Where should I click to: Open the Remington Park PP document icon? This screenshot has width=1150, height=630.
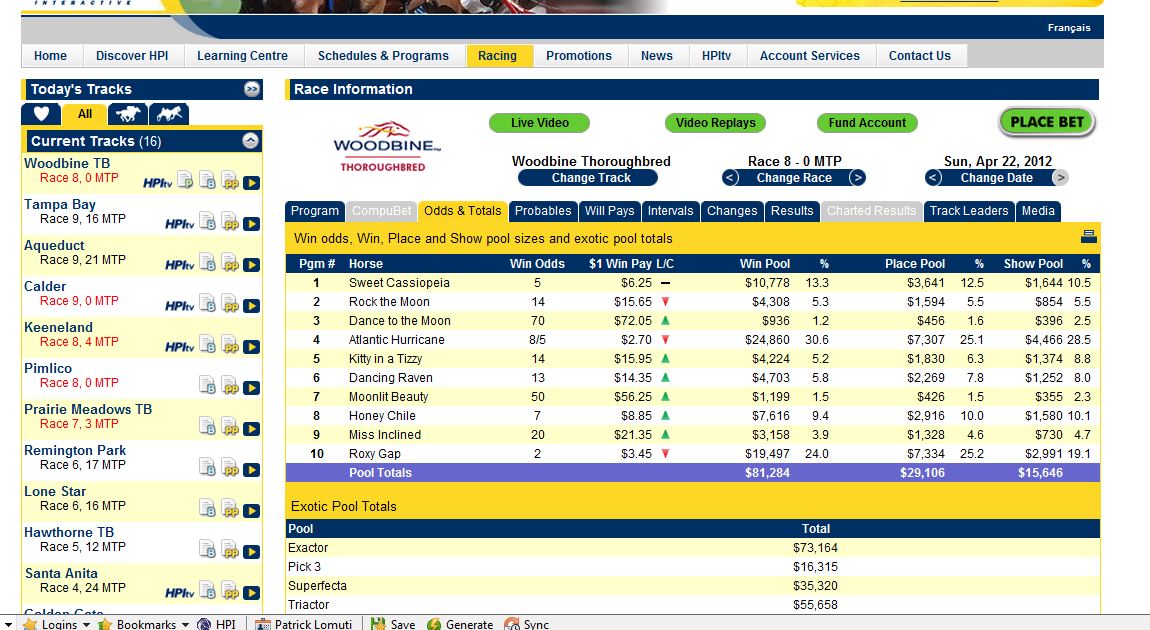[230, 468]
